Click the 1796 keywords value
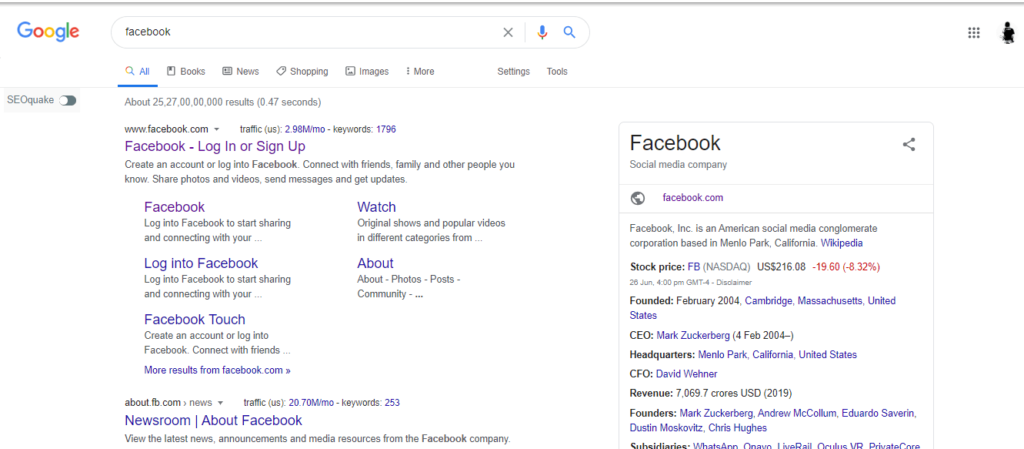 [x=386, y=129]
